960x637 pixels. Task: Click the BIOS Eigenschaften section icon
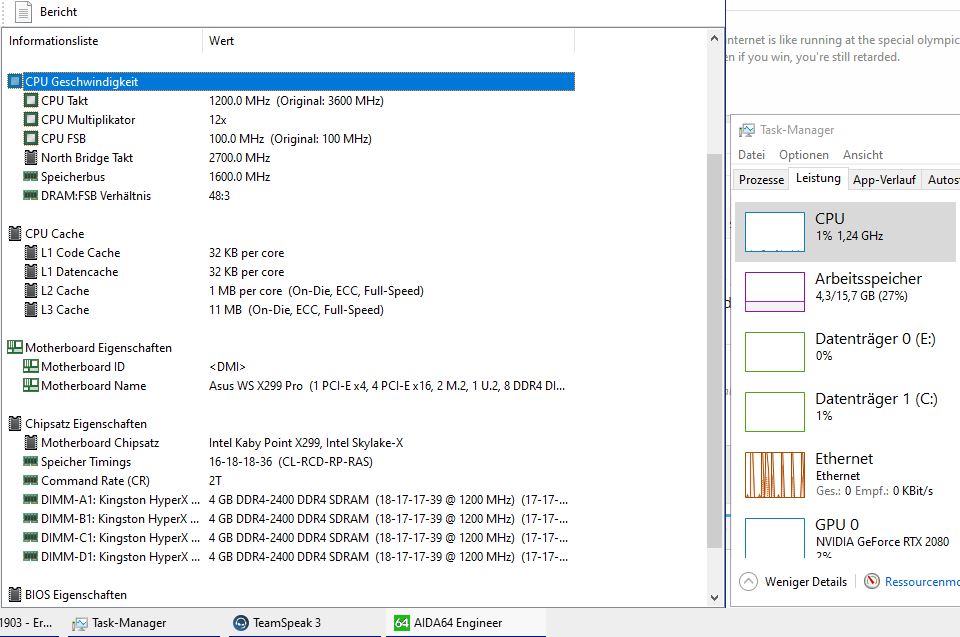(15, 595)
